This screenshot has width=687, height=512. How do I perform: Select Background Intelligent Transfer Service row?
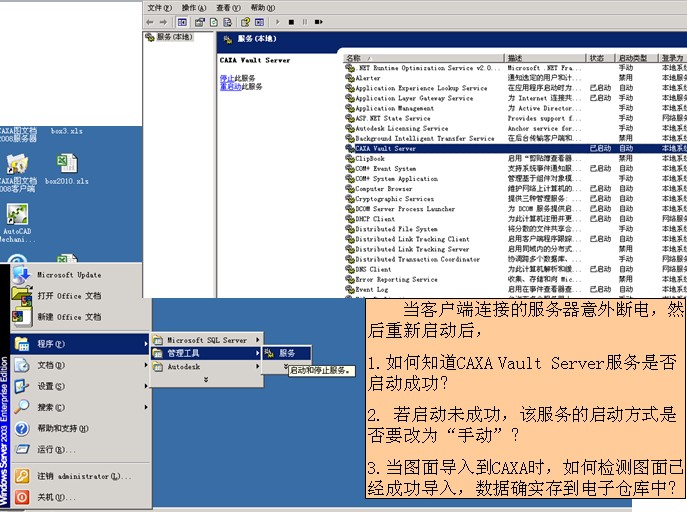point(516,138)
